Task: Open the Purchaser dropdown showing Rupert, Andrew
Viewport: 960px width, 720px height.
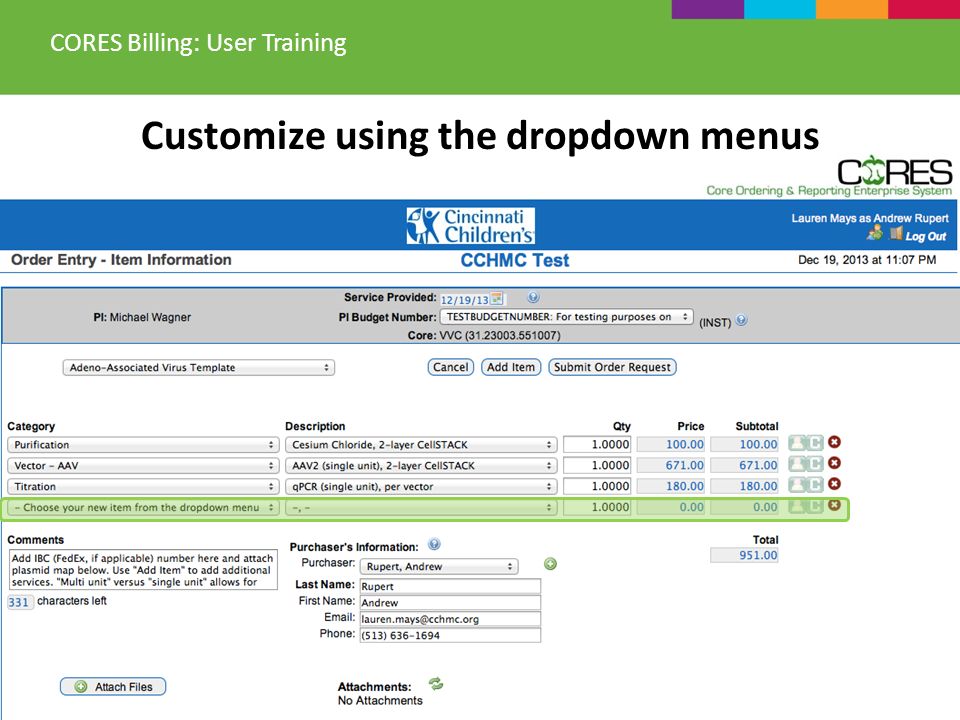Action: [x=439, y=567]
